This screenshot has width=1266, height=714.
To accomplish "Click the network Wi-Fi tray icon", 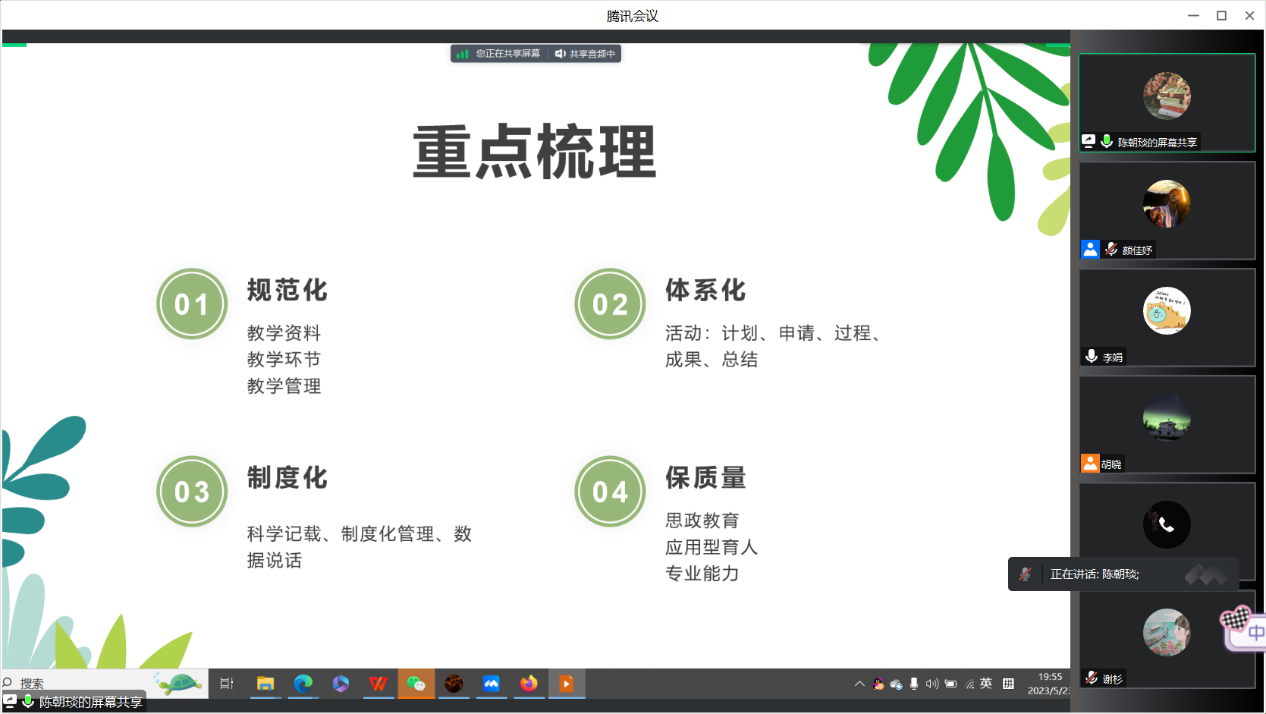I will 969,684.
